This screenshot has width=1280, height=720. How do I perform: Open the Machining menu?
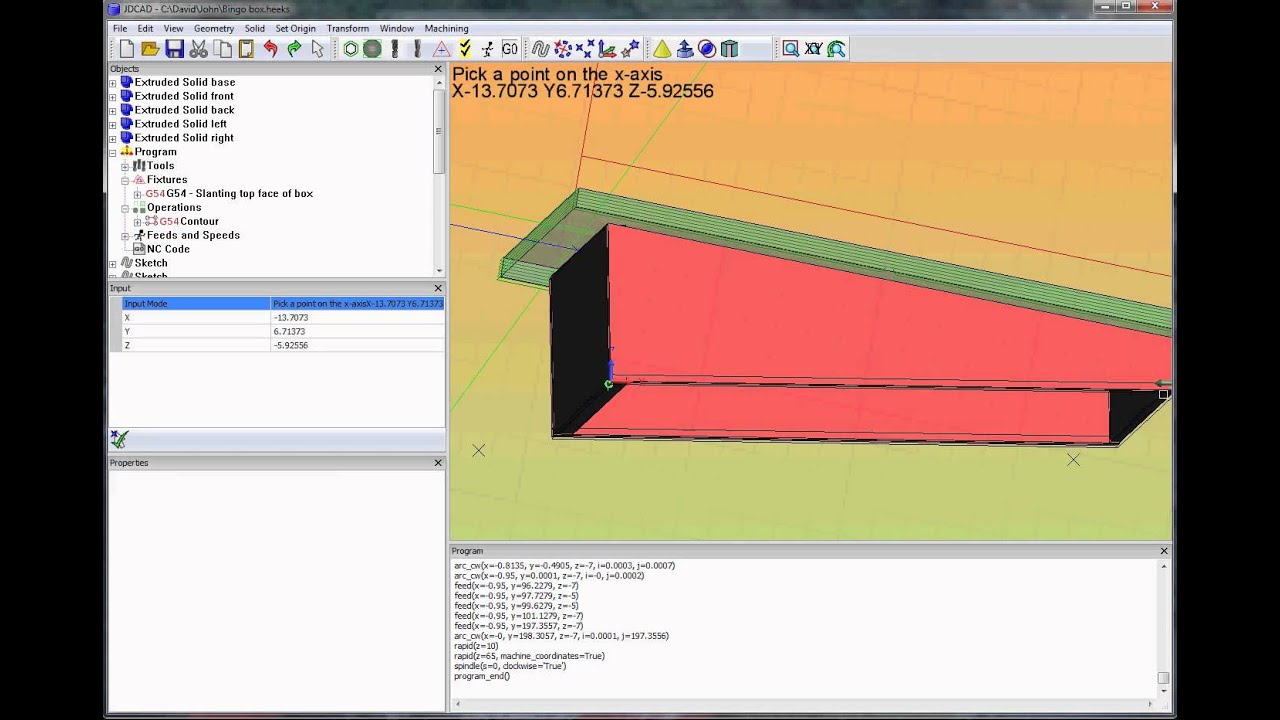446,28
